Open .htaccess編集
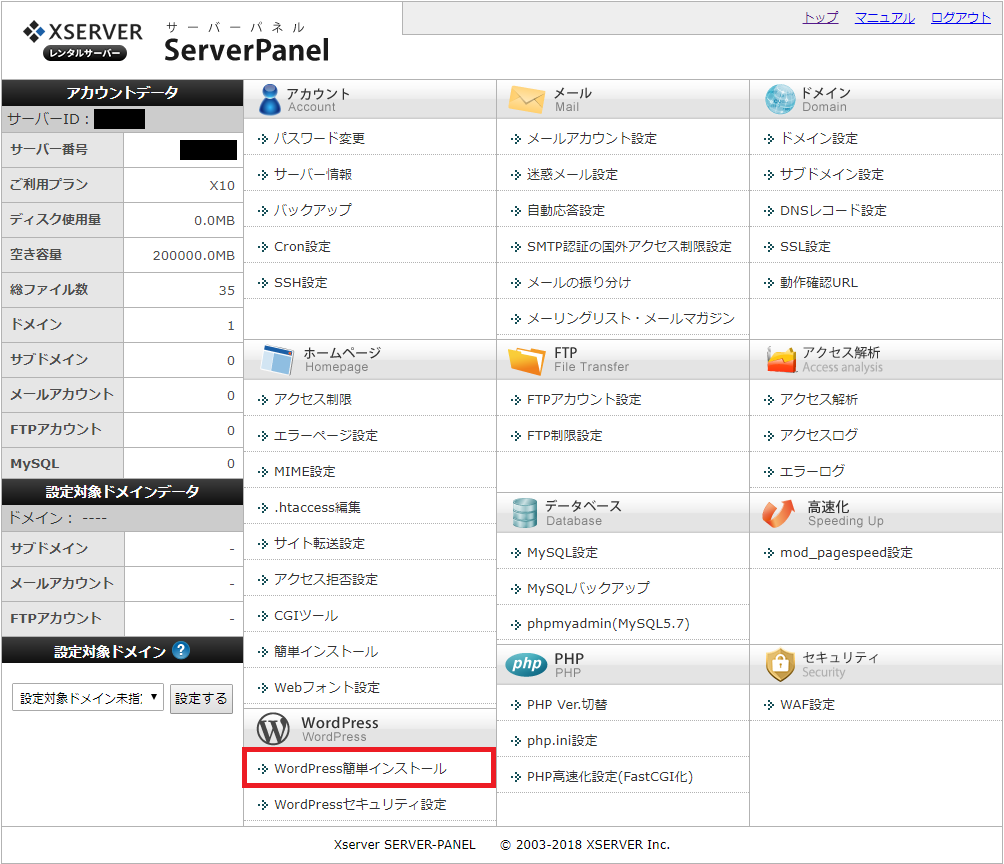1004x864 pixels. pyautogui.click(x=317, y=507)
